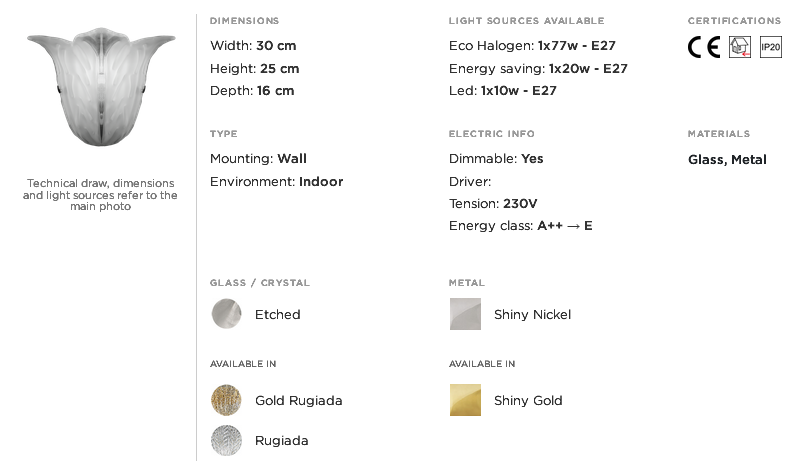Click the Certifications section heading
This screenshot has height=461, width=789.
[x=735, y=21]
